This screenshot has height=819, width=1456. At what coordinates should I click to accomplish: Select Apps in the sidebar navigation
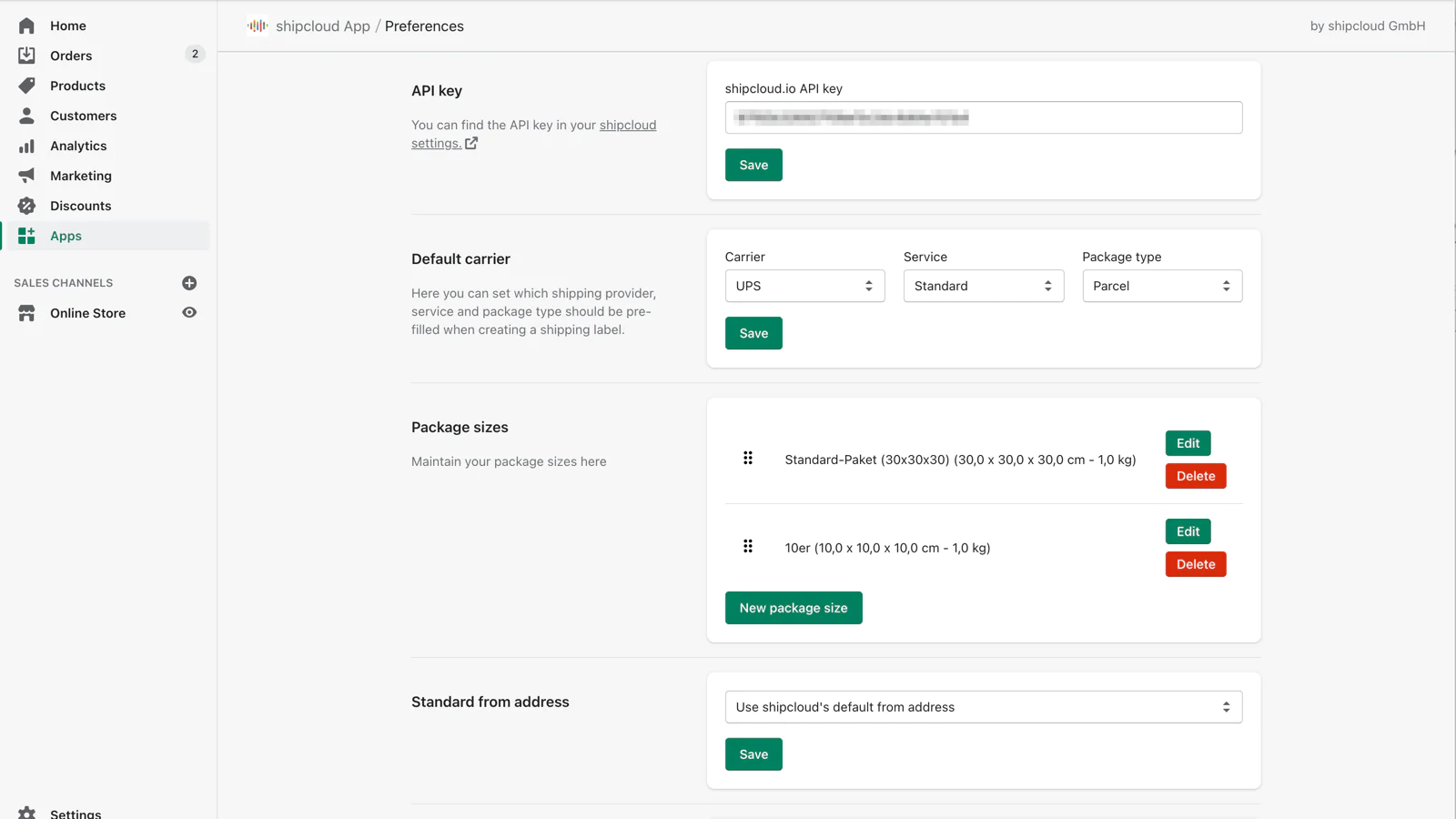pos(66,236)
